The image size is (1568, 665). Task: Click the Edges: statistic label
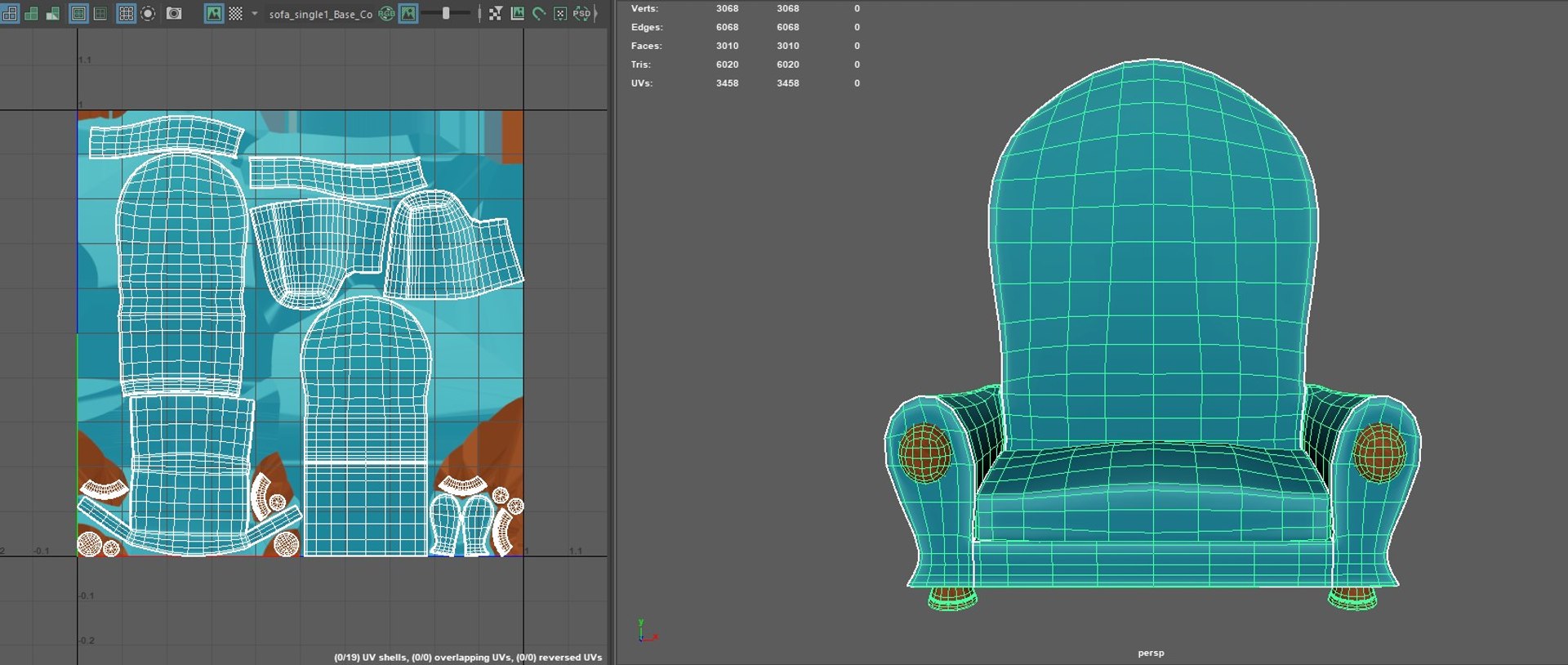[x=647, y=27]
